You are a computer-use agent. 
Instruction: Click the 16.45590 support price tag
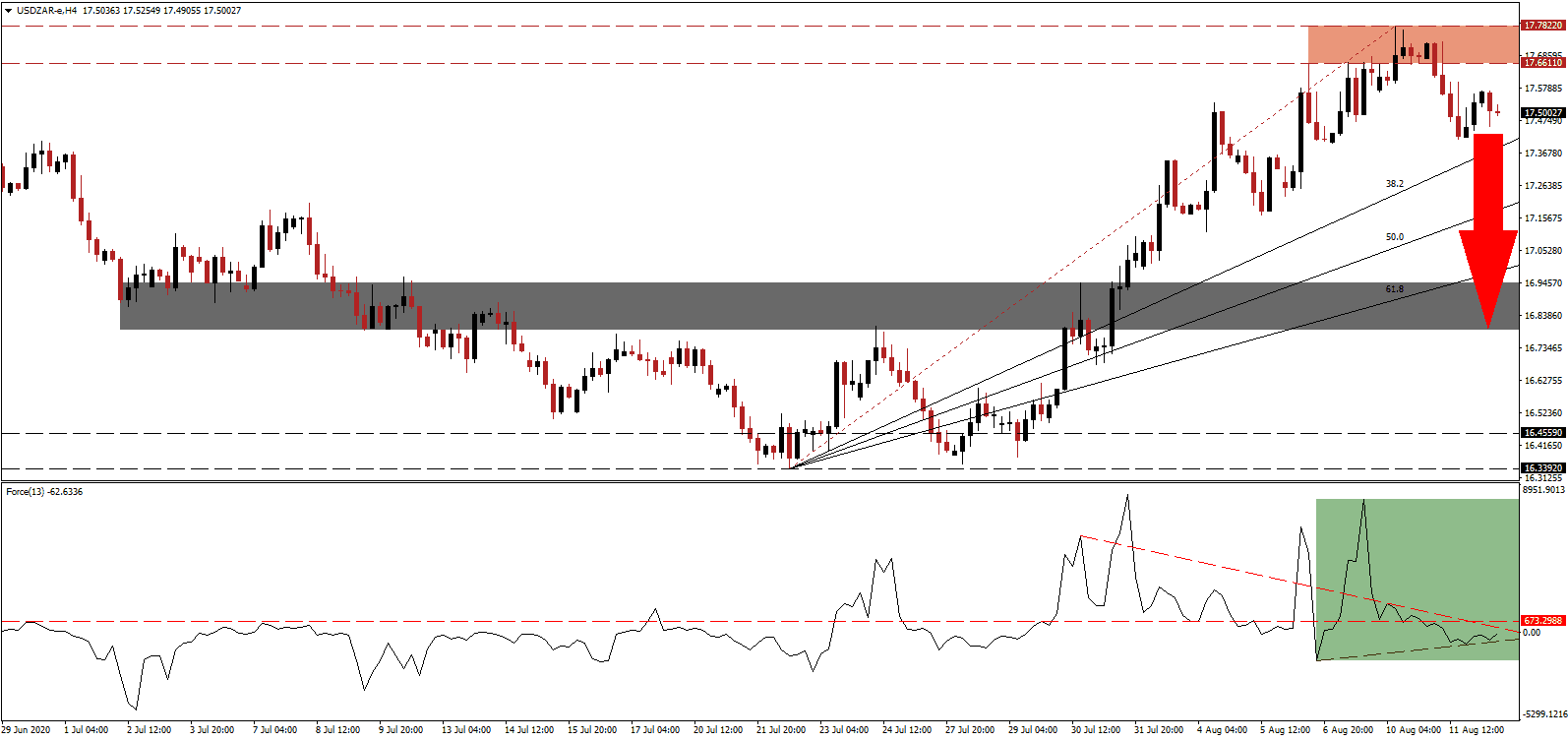click(x=1542, y=433)
